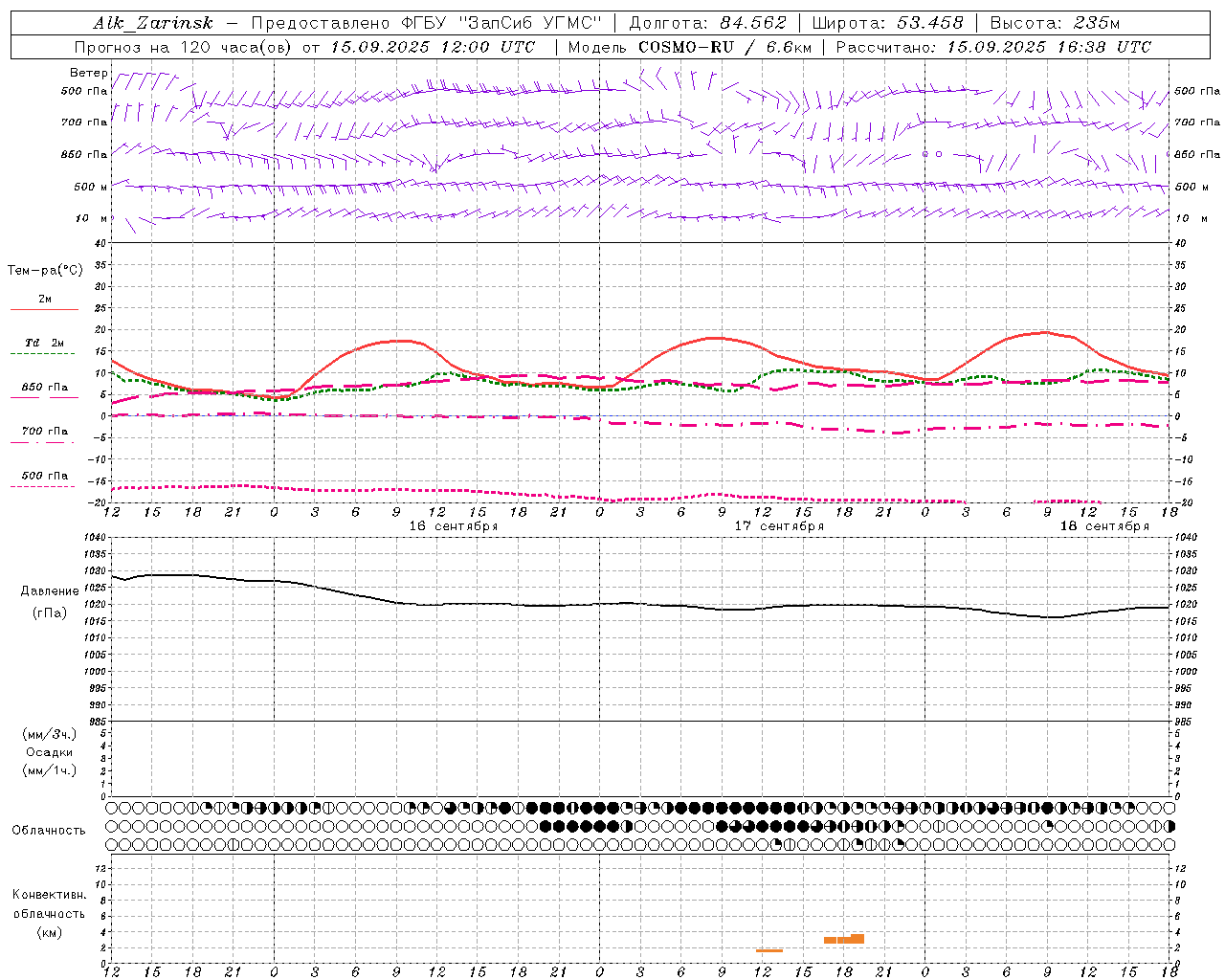Screen dimensions: 1225x980
Task: Click the Ветер panel label
Action: 88,73
